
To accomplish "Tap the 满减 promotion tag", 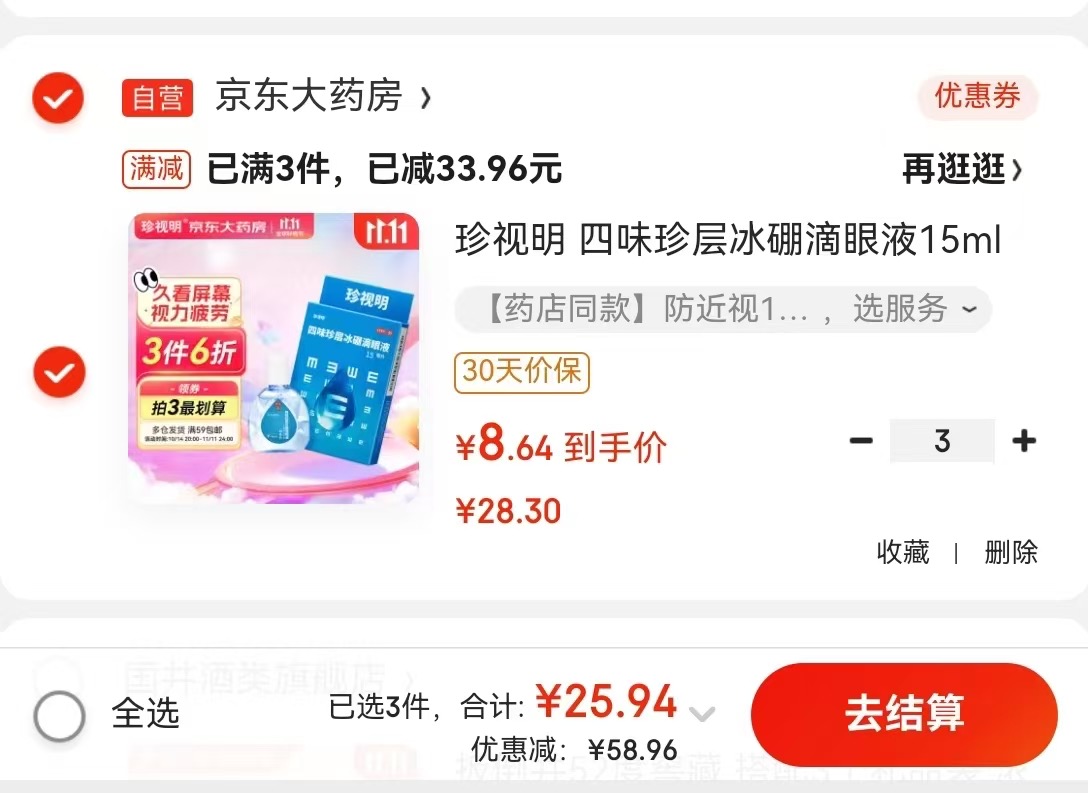I will [157, 170].
